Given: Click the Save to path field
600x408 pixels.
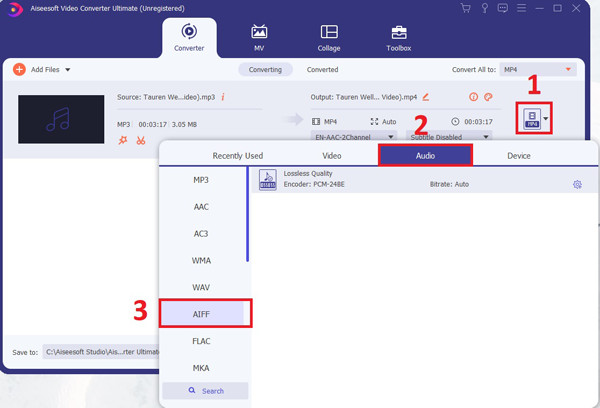Looking at the screenshot, I should pos(101,352).
